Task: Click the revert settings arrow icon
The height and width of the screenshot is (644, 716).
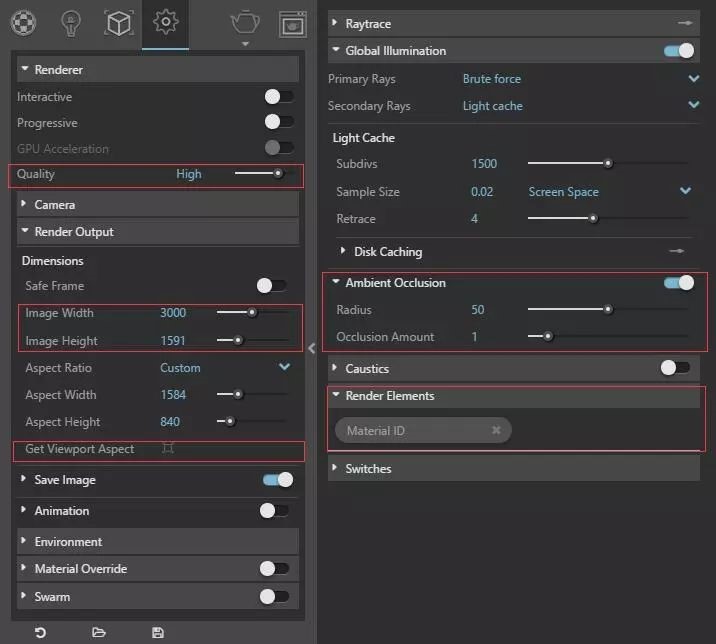Action: tap(40, 632)
